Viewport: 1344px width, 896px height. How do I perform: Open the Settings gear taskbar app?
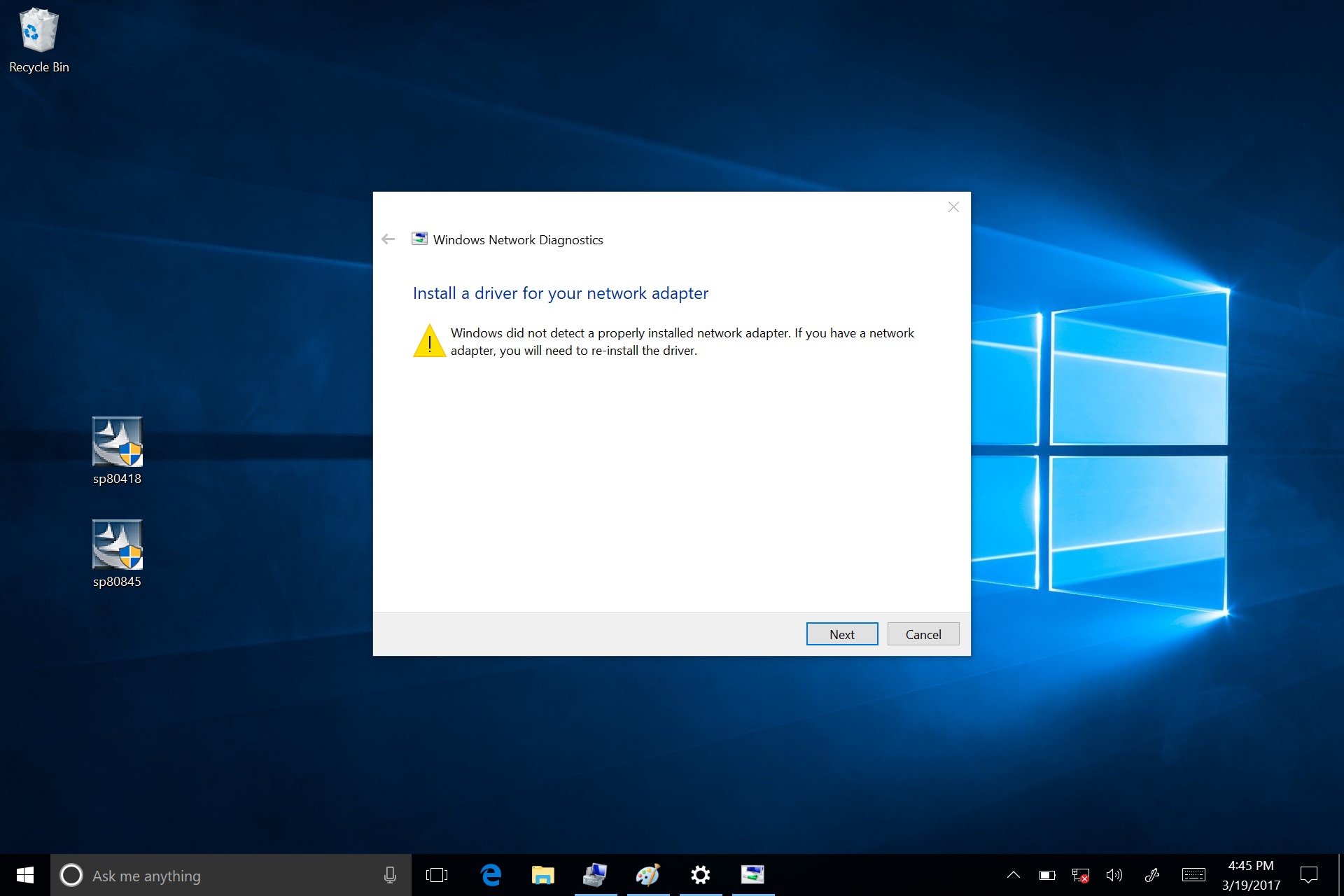(701, 875)
